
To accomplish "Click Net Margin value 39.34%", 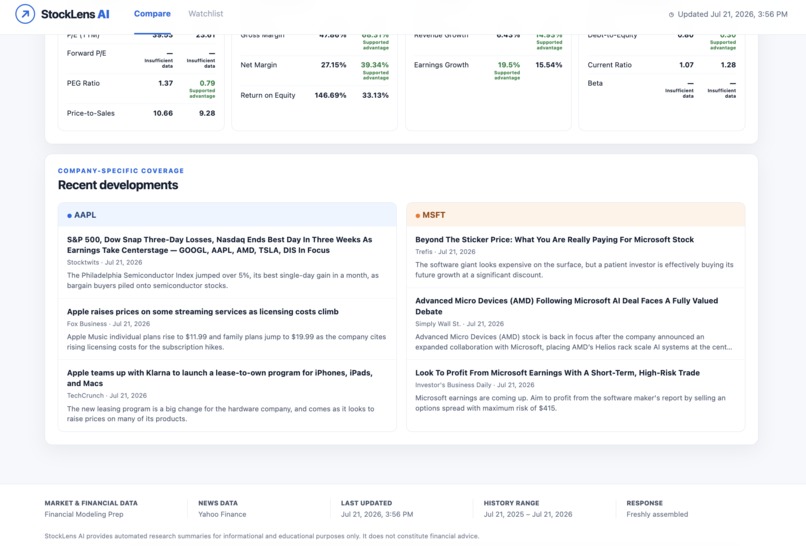I will (x=375, y=65).
